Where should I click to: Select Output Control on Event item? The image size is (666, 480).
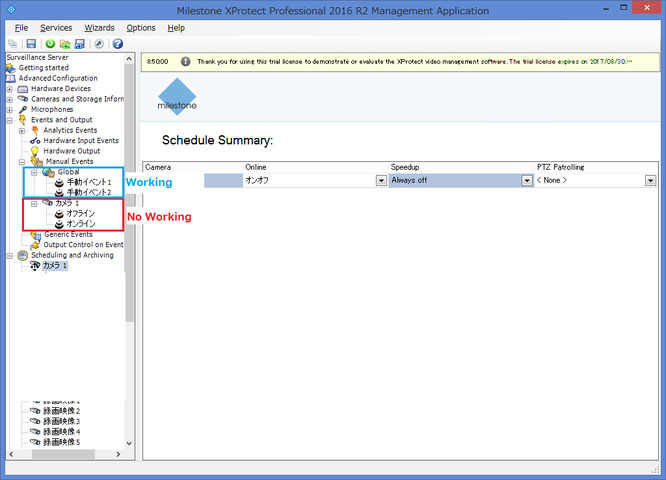pos(83,245)
